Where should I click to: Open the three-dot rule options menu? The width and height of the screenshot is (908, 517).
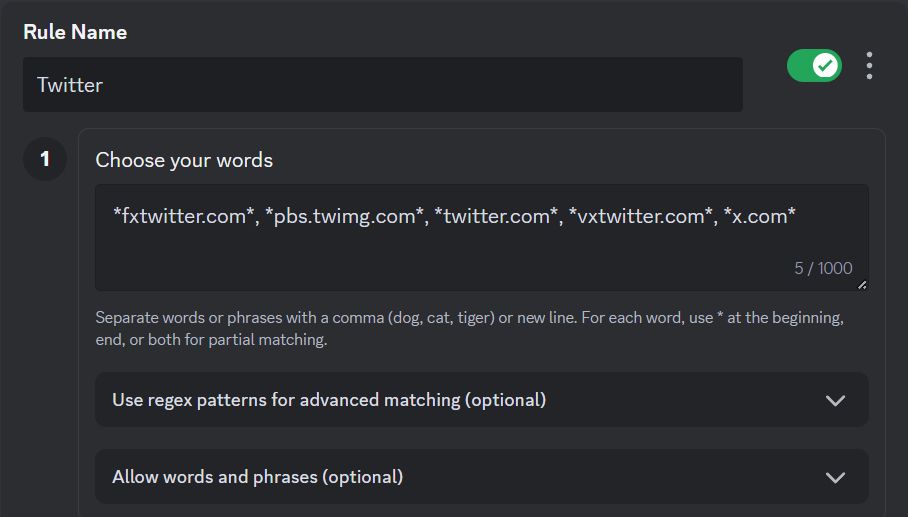[869, 65]
